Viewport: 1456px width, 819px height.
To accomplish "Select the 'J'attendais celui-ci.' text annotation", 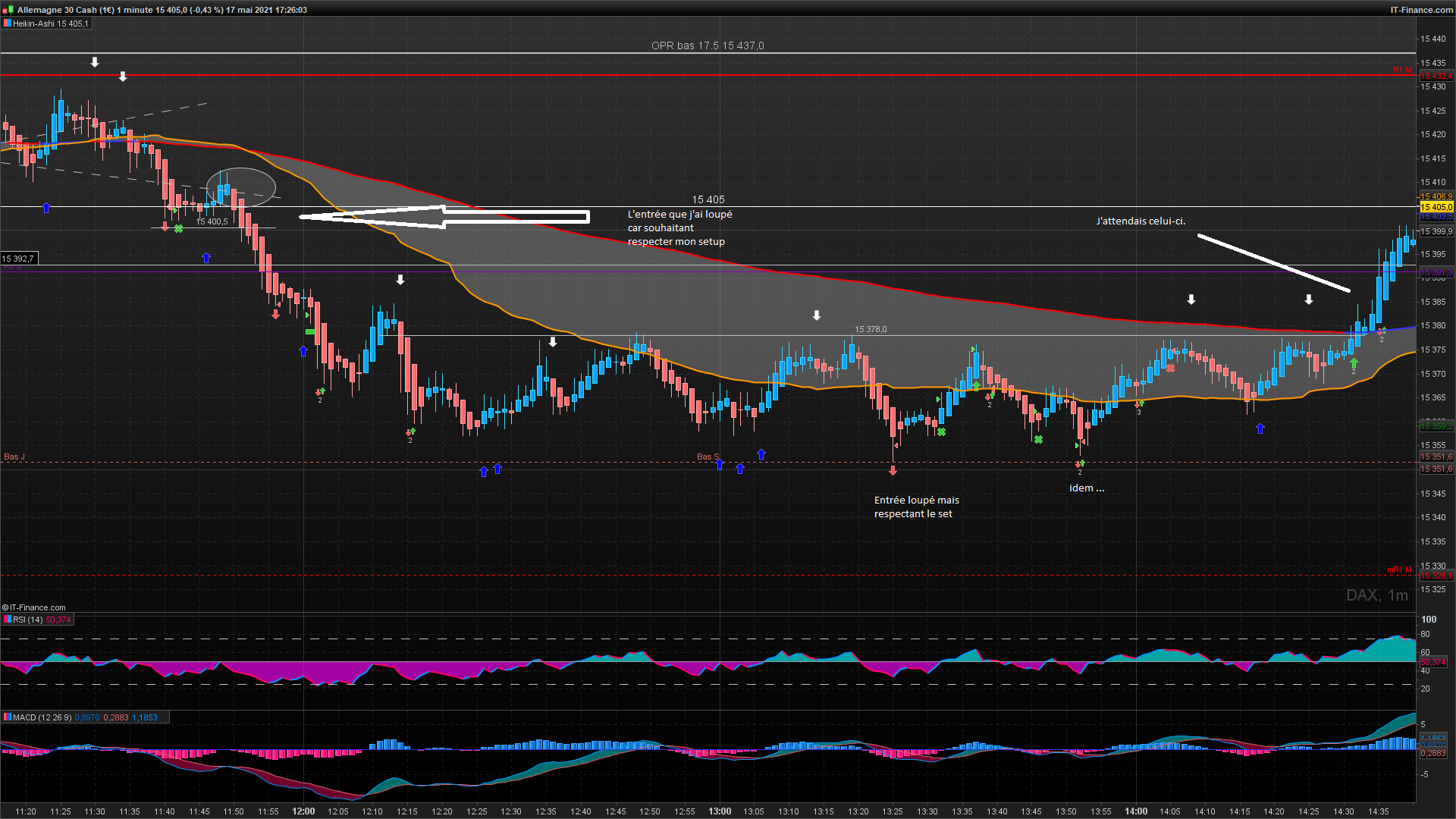I will click(x=1141, y=221).
